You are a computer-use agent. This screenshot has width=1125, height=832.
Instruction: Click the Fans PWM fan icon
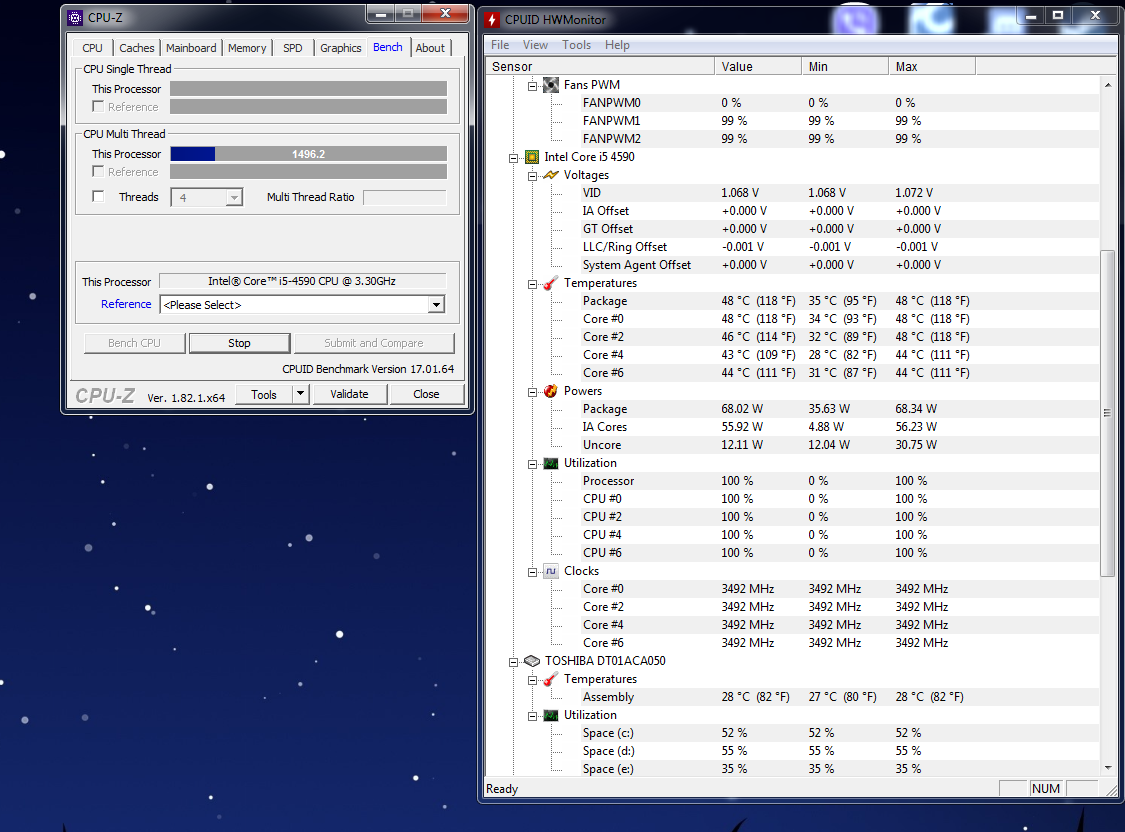[x=551, y=85]
